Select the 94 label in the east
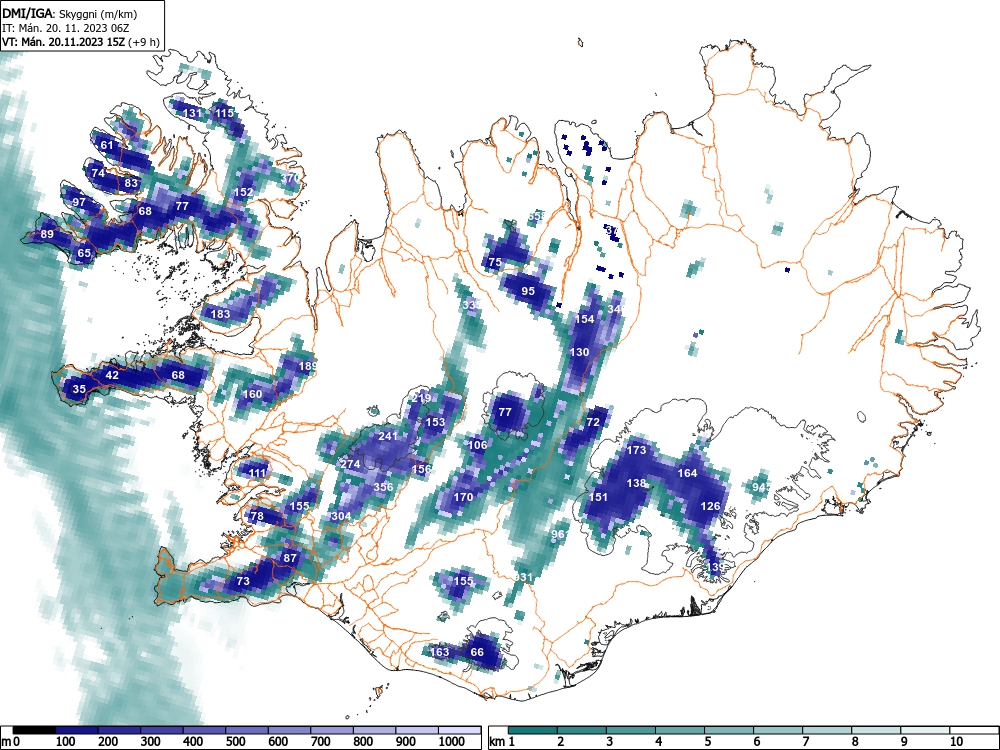Viewport: 1000px width, 750px height. point(759,487)
